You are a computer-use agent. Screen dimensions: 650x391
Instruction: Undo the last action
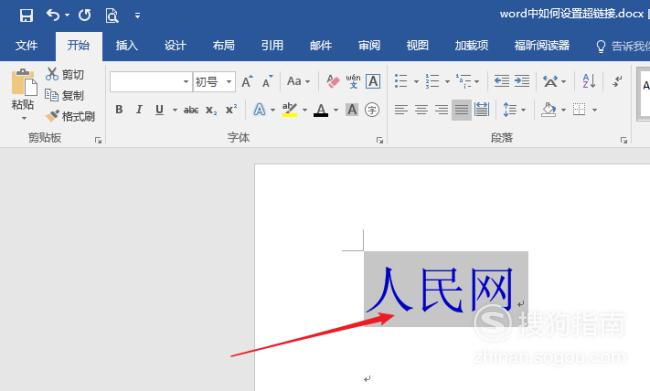point(53,15)
